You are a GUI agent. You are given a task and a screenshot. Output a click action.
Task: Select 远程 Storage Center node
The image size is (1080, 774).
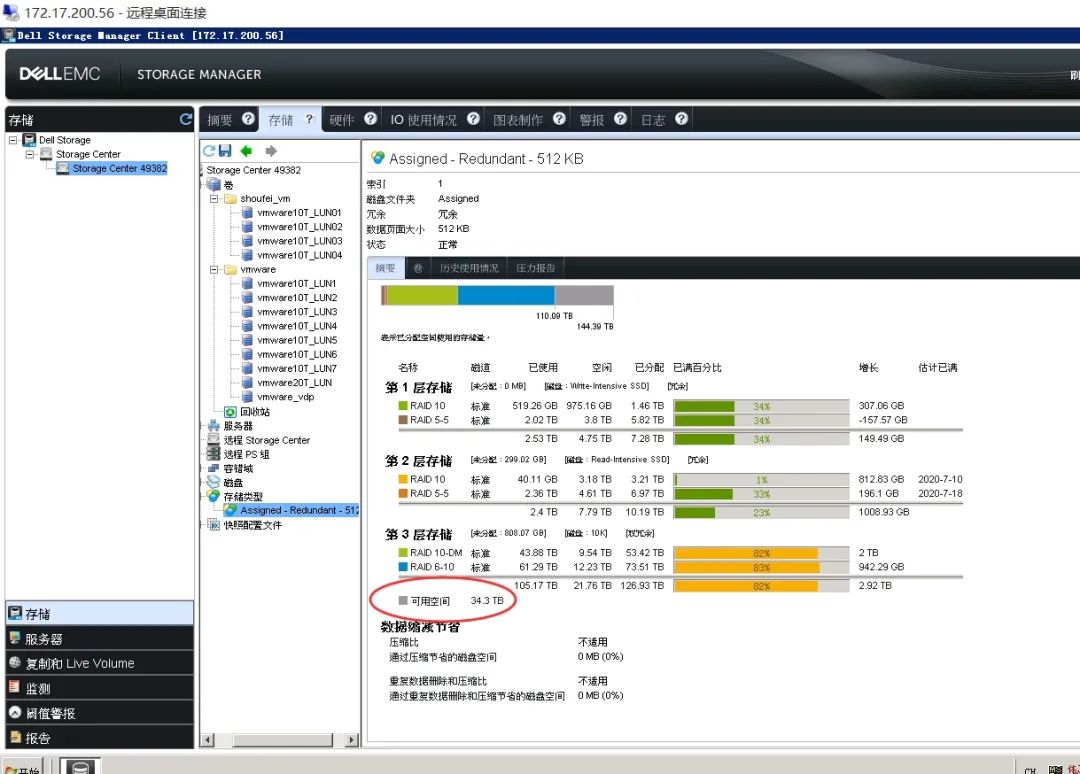[x=267, y=440]
